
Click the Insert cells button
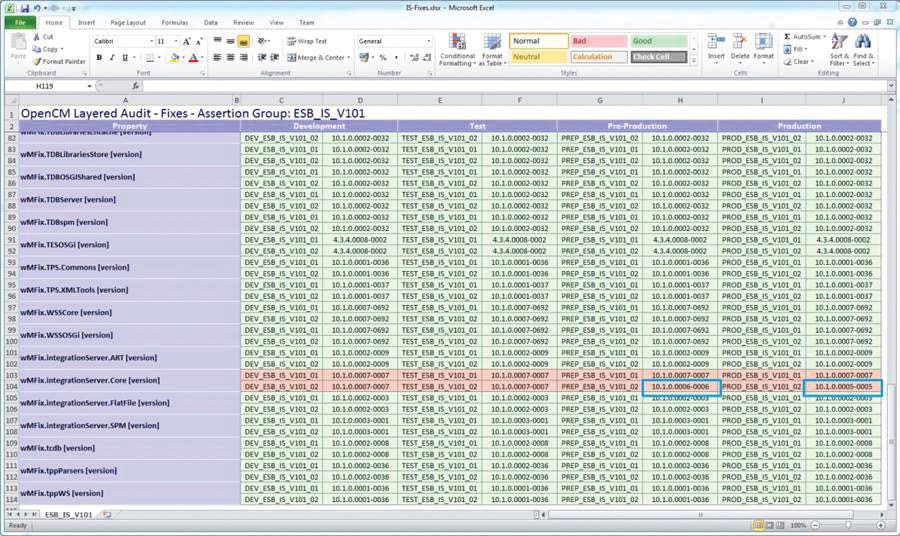(716, 48)
